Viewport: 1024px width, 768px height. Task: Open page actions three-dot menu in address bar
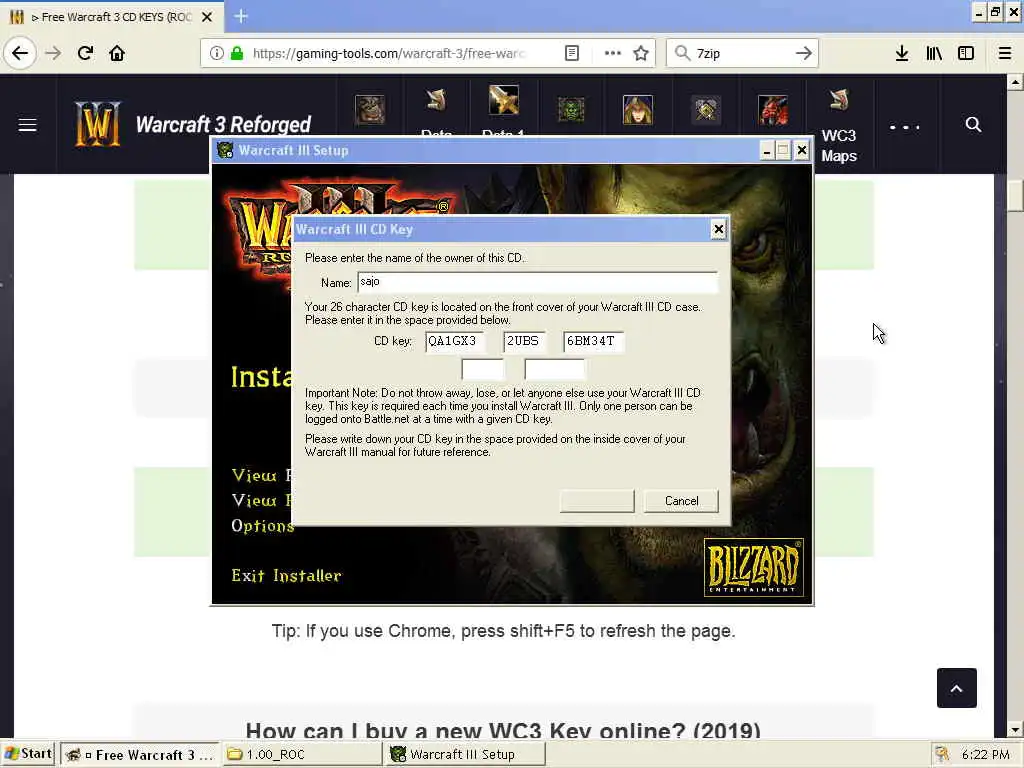(x=613, y=53)
